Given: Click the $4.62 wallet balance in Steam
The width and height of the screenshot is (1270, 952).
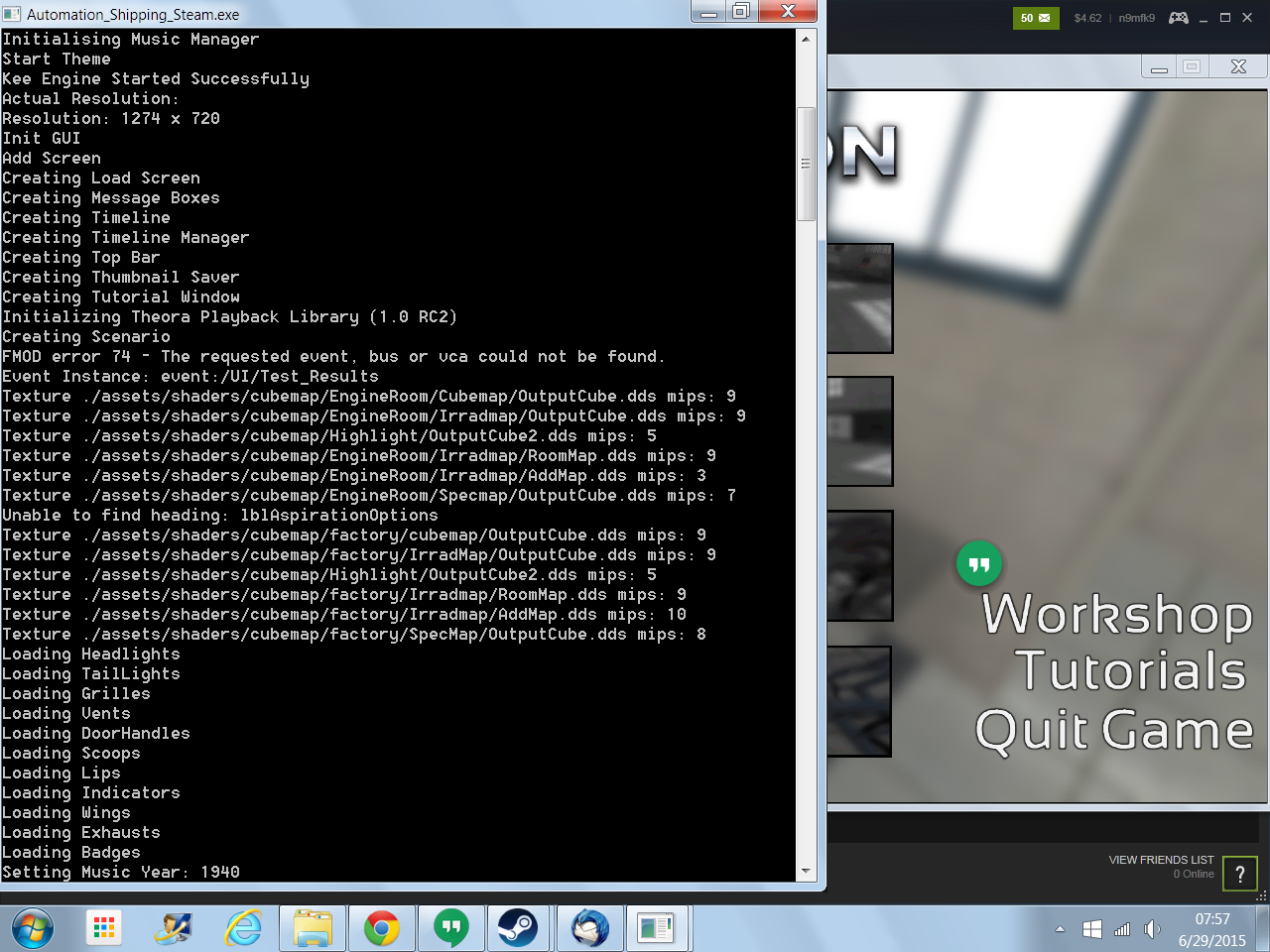Looking at the screenshot, I should click(x=1087, y=18).
